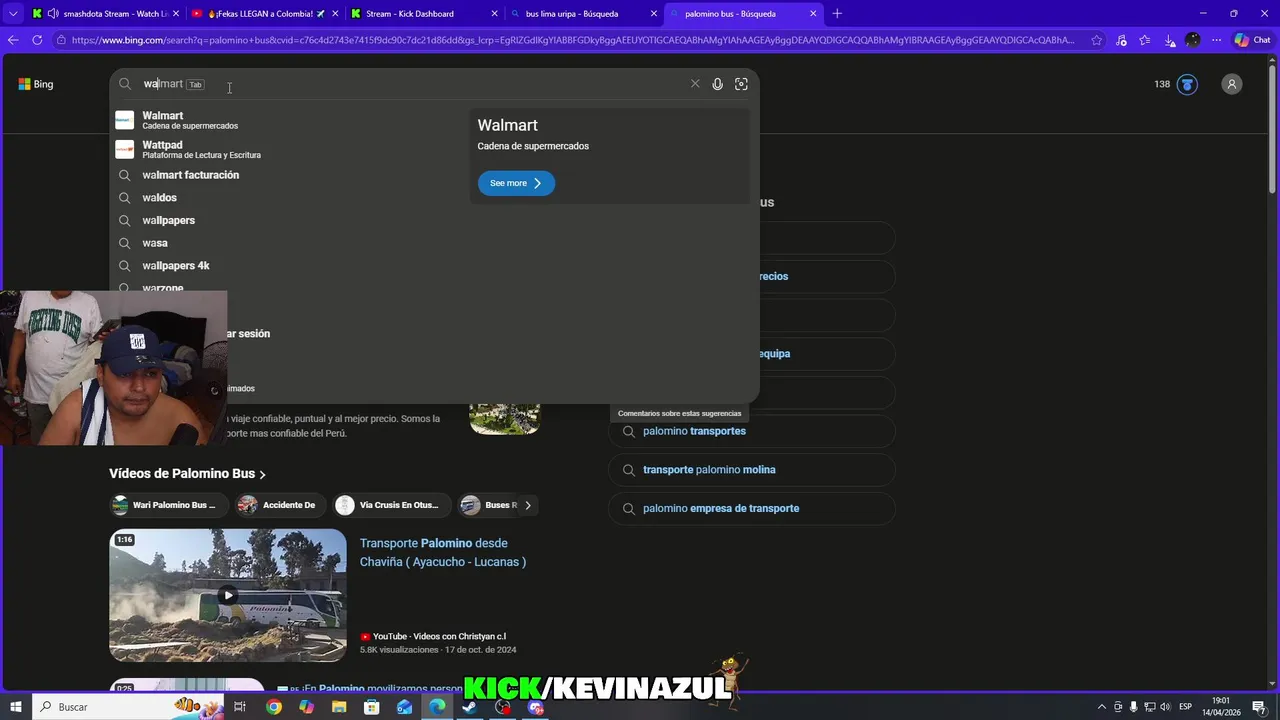Select the Wattpad suggestion

point(290,150)
